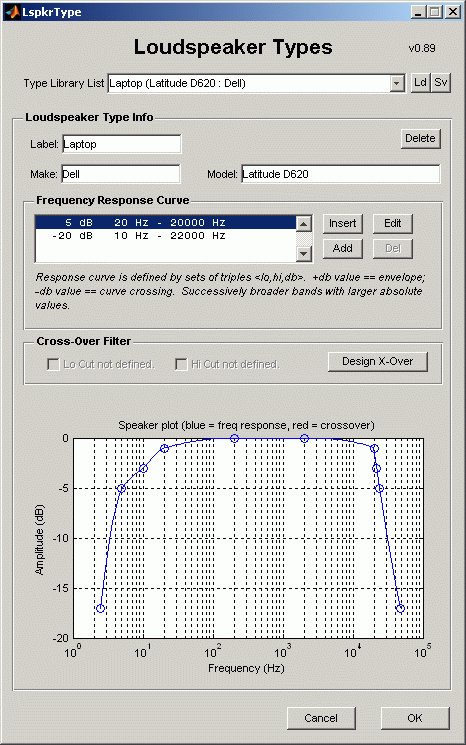Screen dimensions: 466x745
Task: Click response list scroll up arrow
Action: [x=304, y=223]
